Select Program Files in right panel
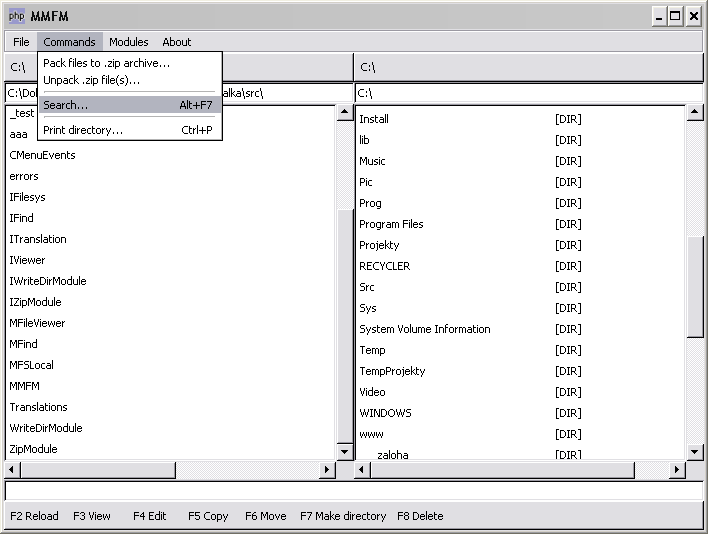 391,224
